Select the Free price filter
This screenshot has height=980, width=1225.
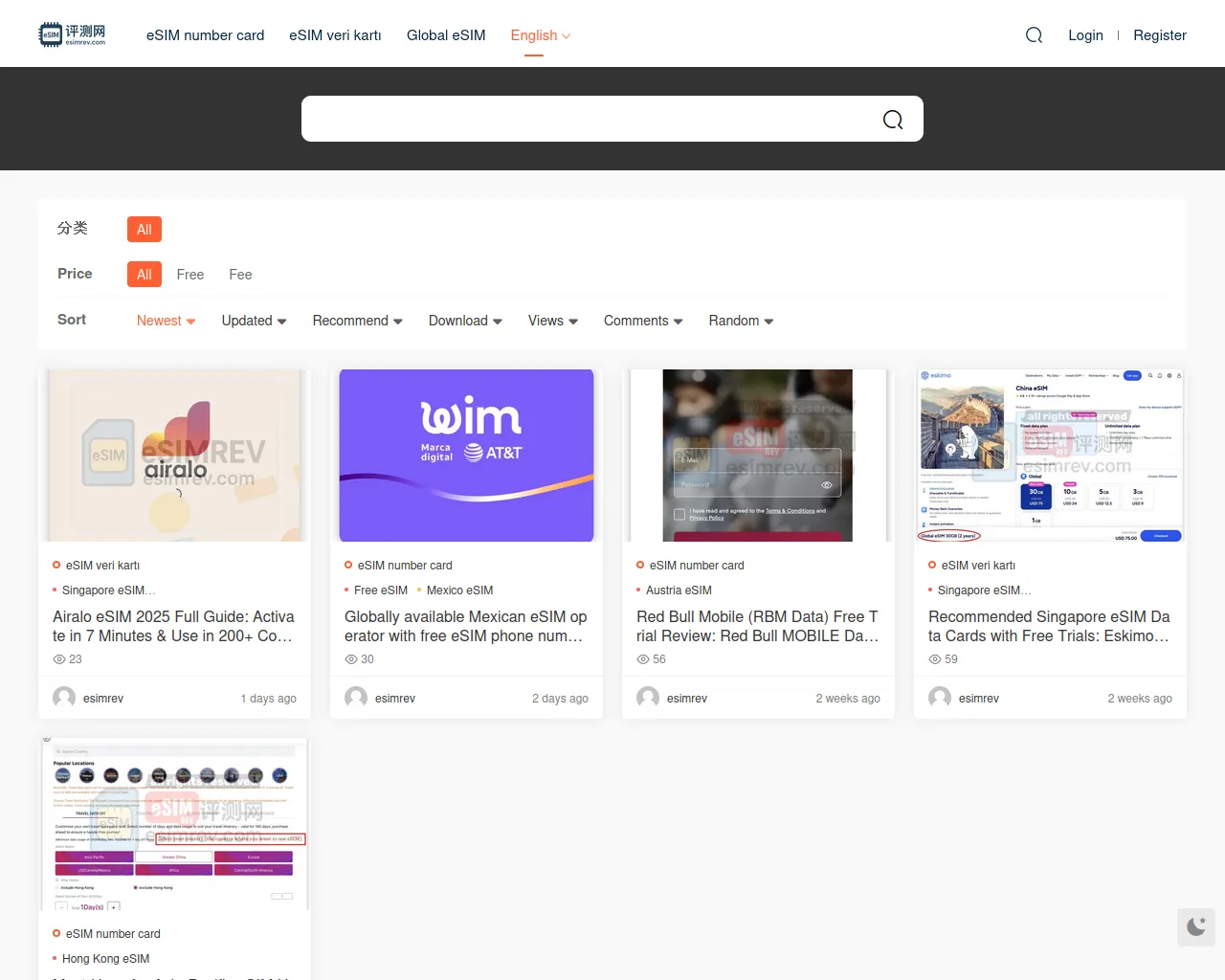pyautogui.click(x=189, y=275)
